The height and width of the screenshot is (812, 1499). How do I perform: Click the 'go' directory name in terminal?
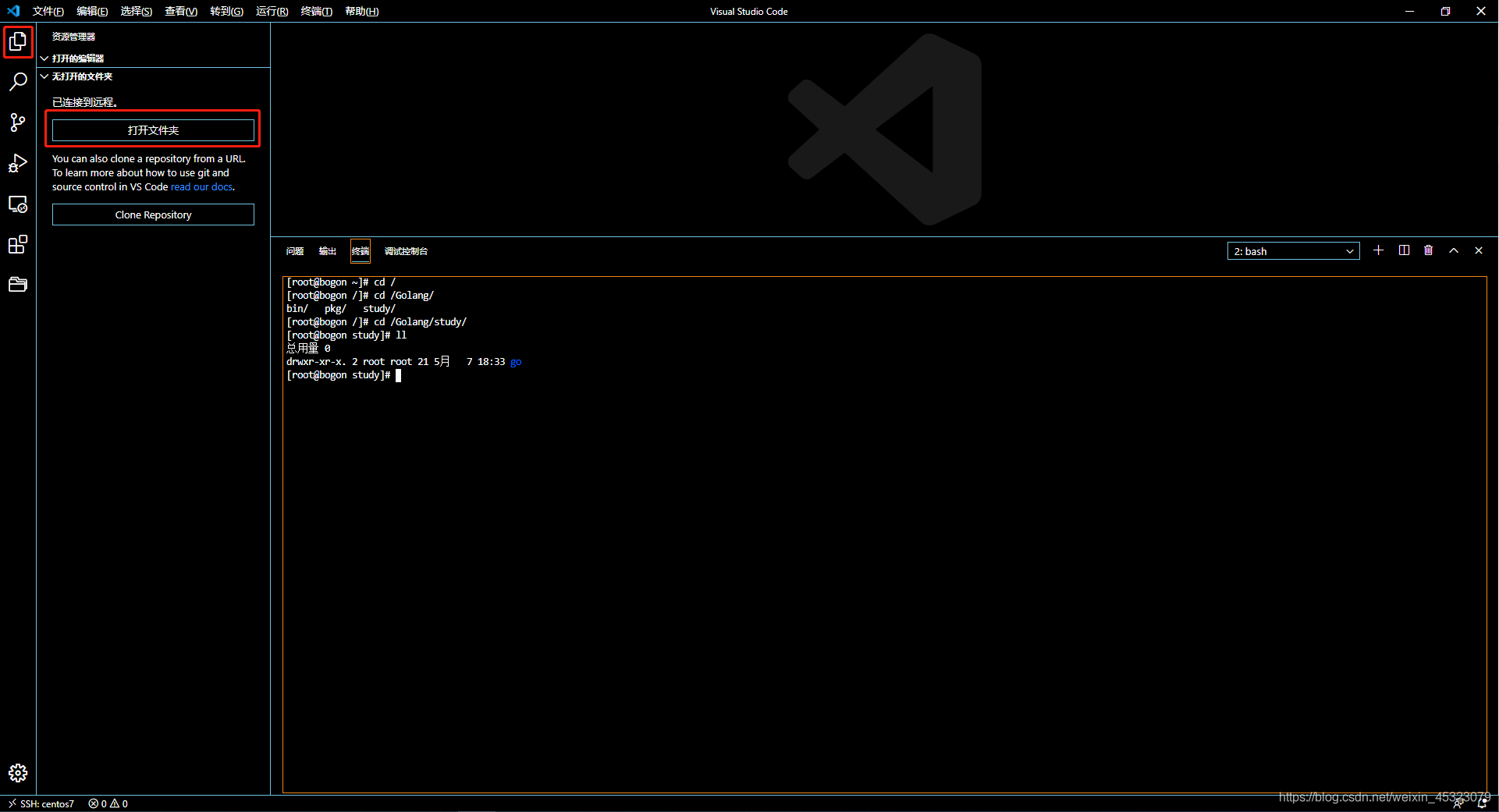[516, 362]
